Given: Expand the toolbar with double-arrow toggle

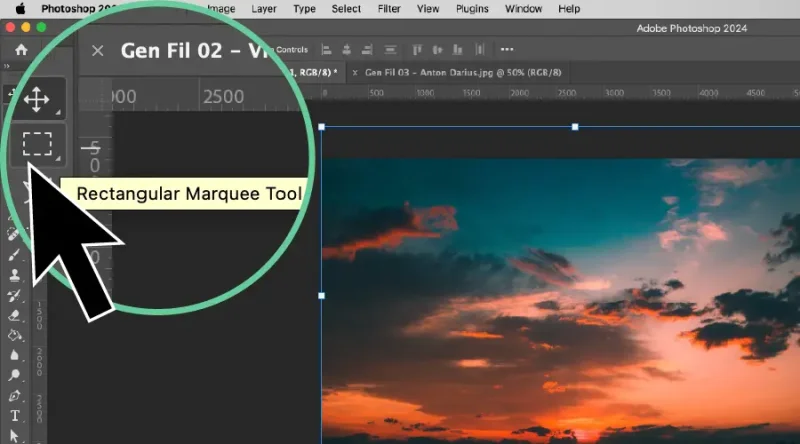Looking at the screenshot, I should 7,66.
